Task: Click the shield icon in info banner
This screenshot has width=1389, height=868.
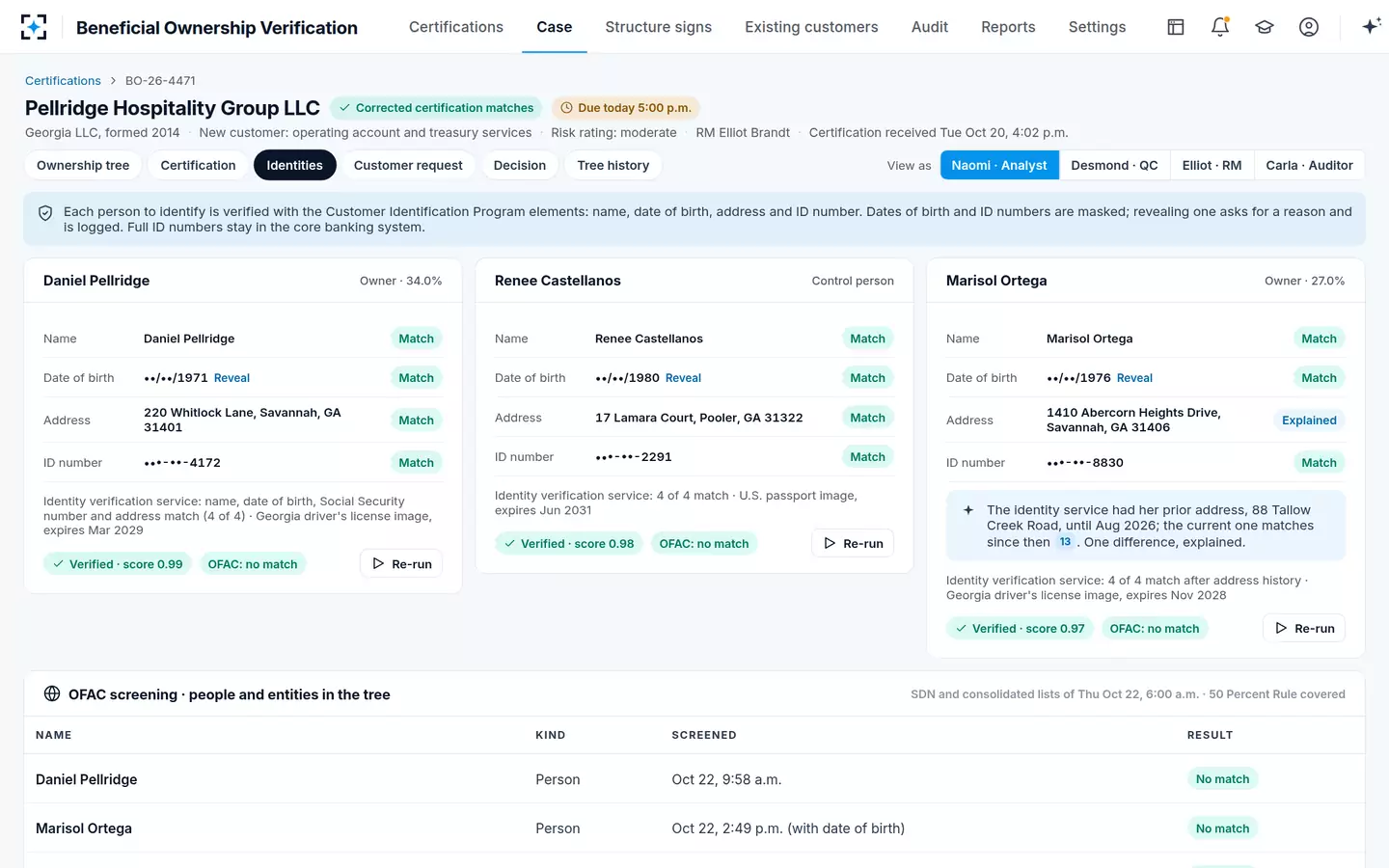Action: pos(45,213)
